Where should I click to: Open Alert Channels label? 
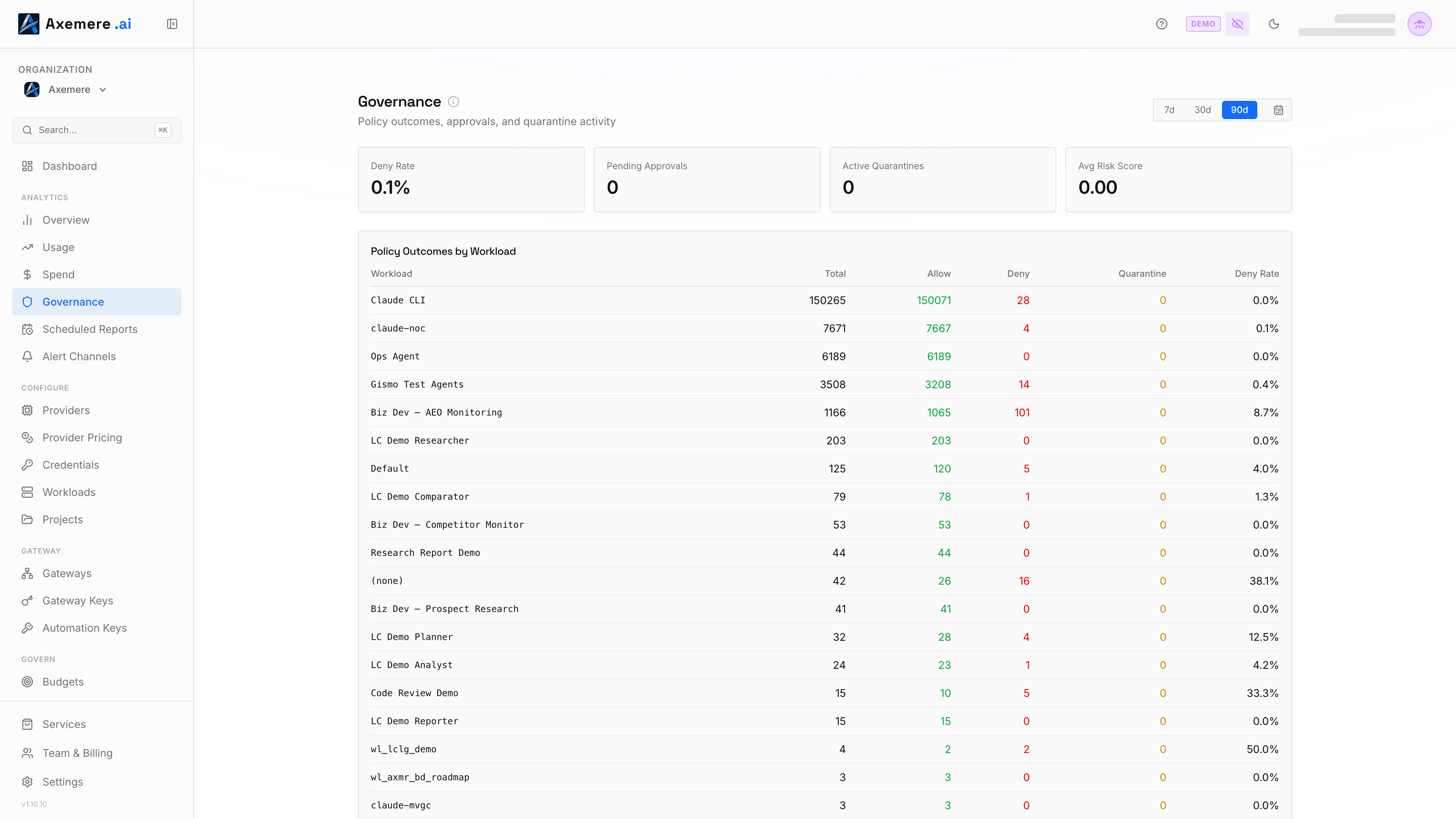[x=79, y=357]
